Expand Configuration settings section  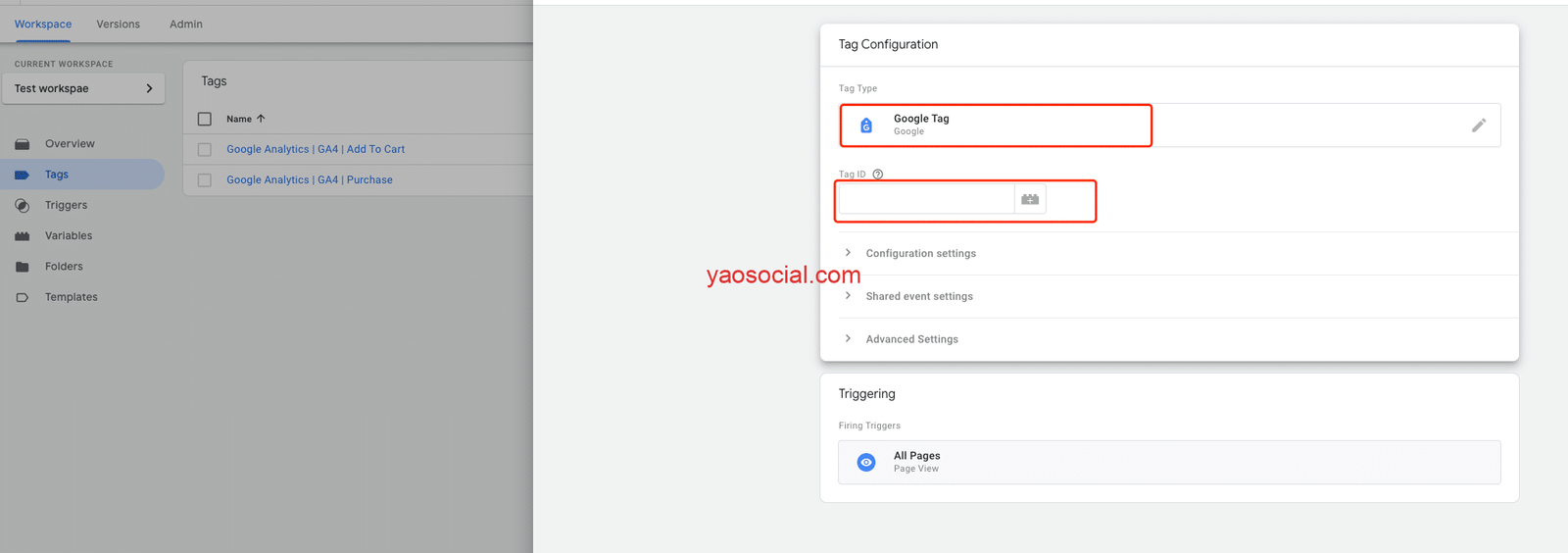point(920,253)
